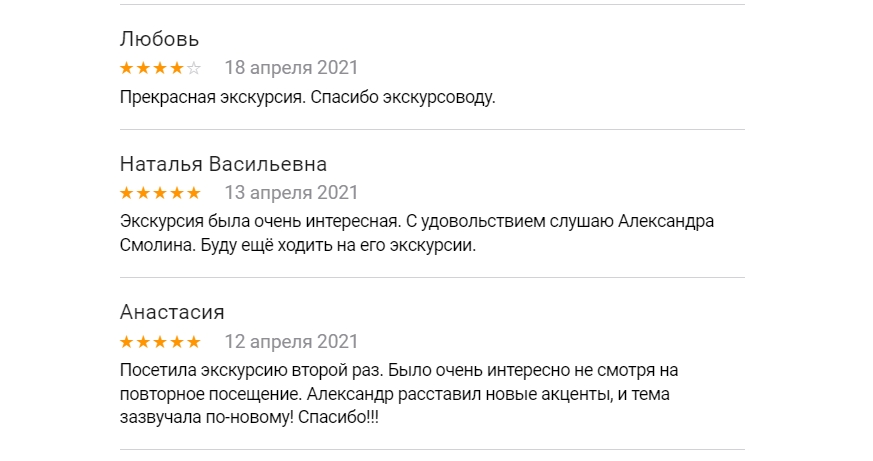Click the reviewer name Наталья Васильевна
The image size is (873, 461).
pyautogui.click(x=223, y=164)
